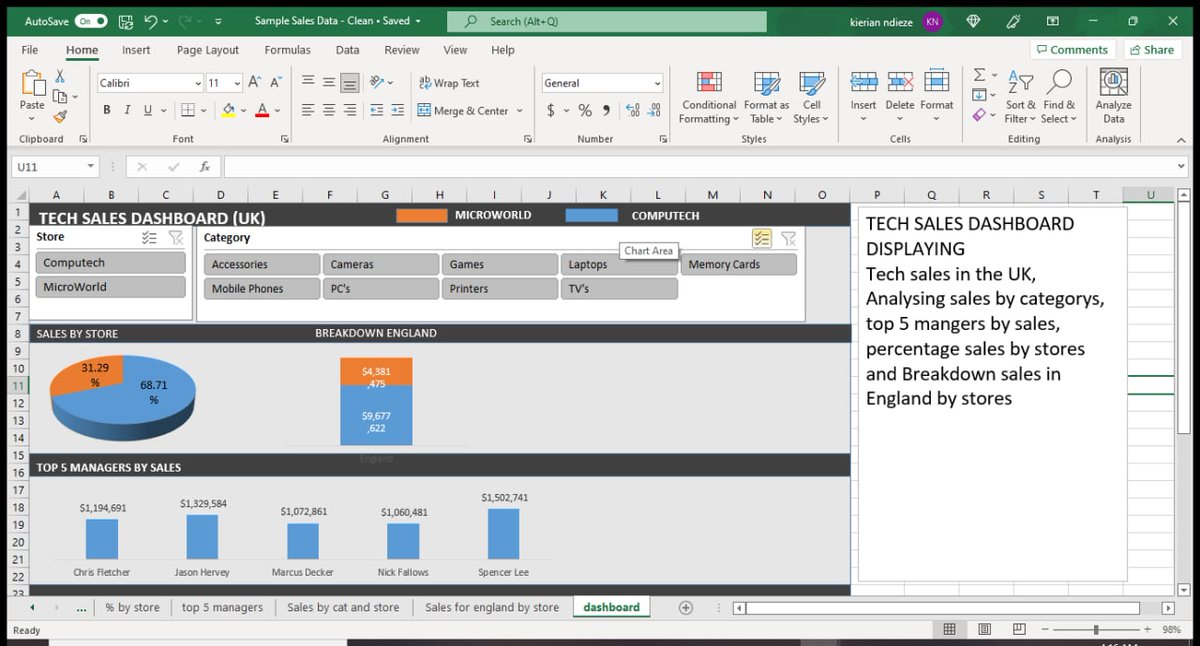Click the Search box in title bar
Screen dimensions: 1200x646
[x=606, y=21]
